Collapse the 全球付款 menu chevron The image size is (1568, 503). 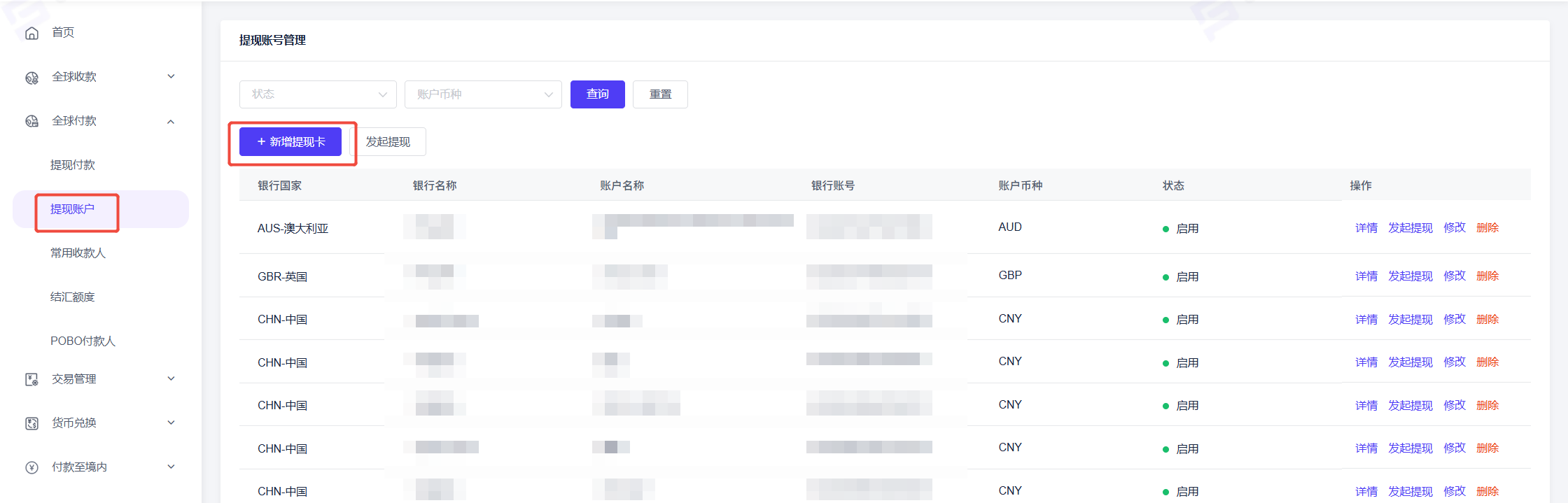pyautogui.click(x=171, y=122)
